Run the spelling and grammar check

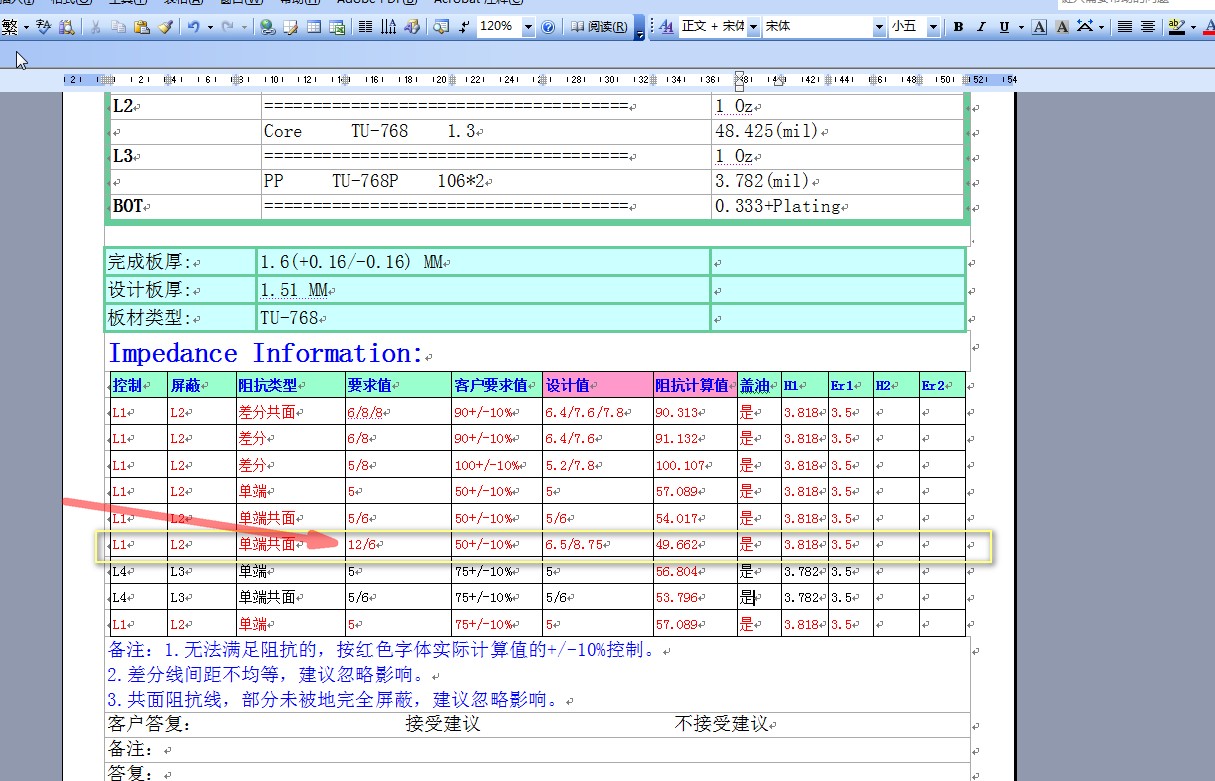[43, 27]
